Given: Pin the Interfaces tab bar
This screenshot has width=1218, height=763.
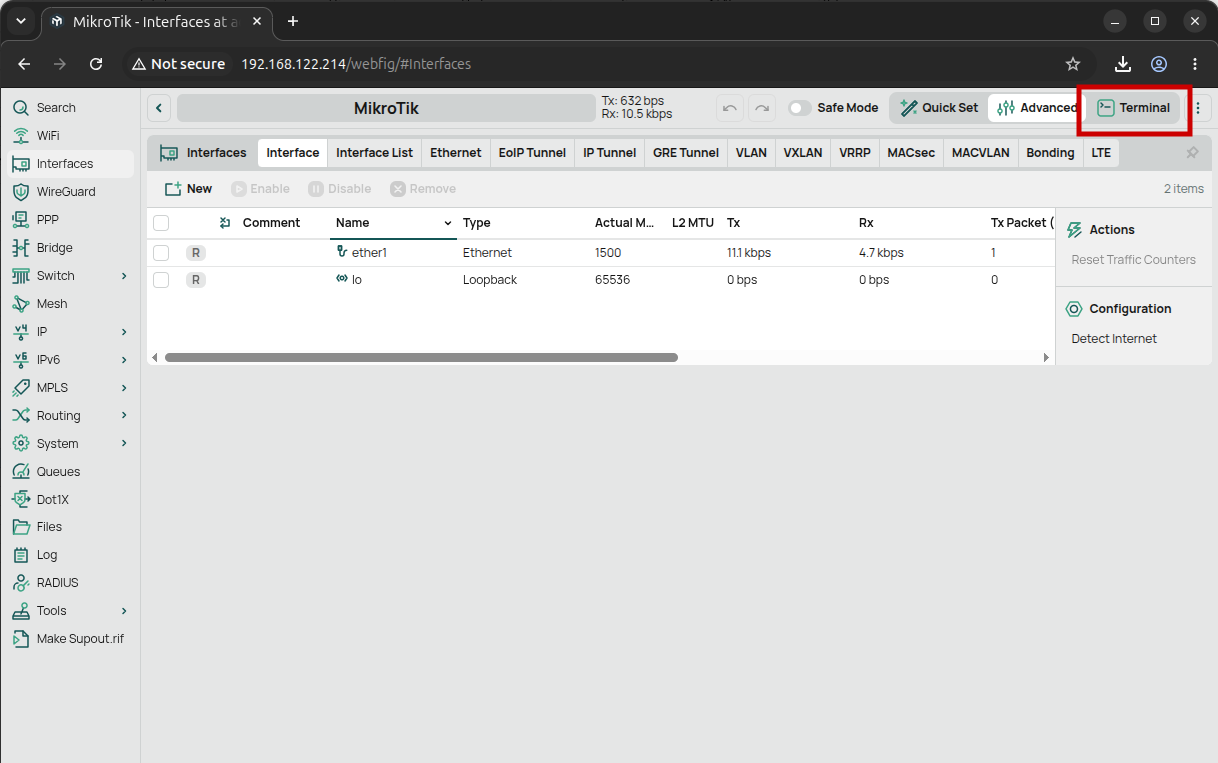Looking at the screenshot, I should pyautogui.click(x=1192, y=153).
